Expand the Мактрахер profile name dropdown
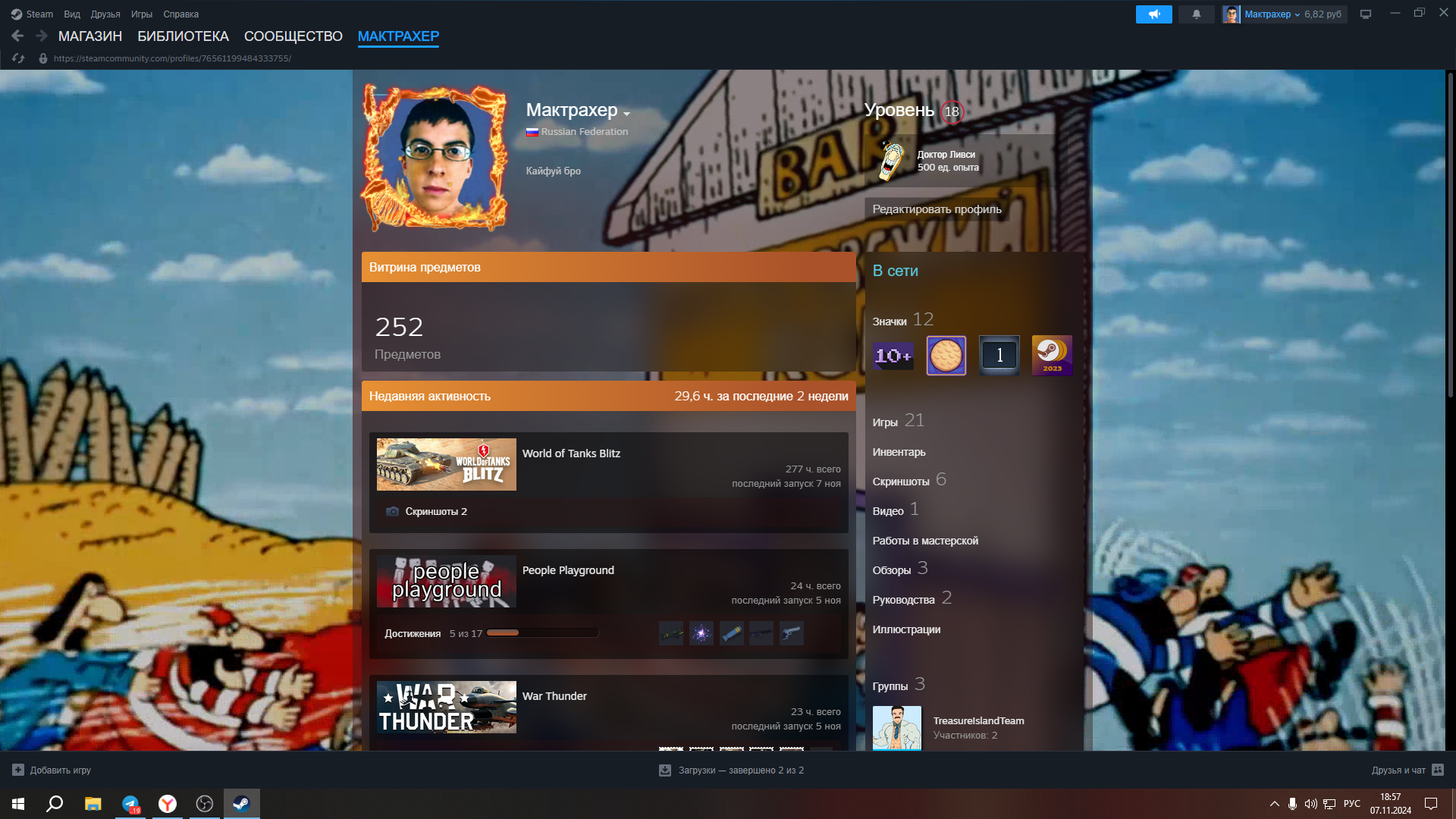This screenshot has width=1456, height=819. 627,114
